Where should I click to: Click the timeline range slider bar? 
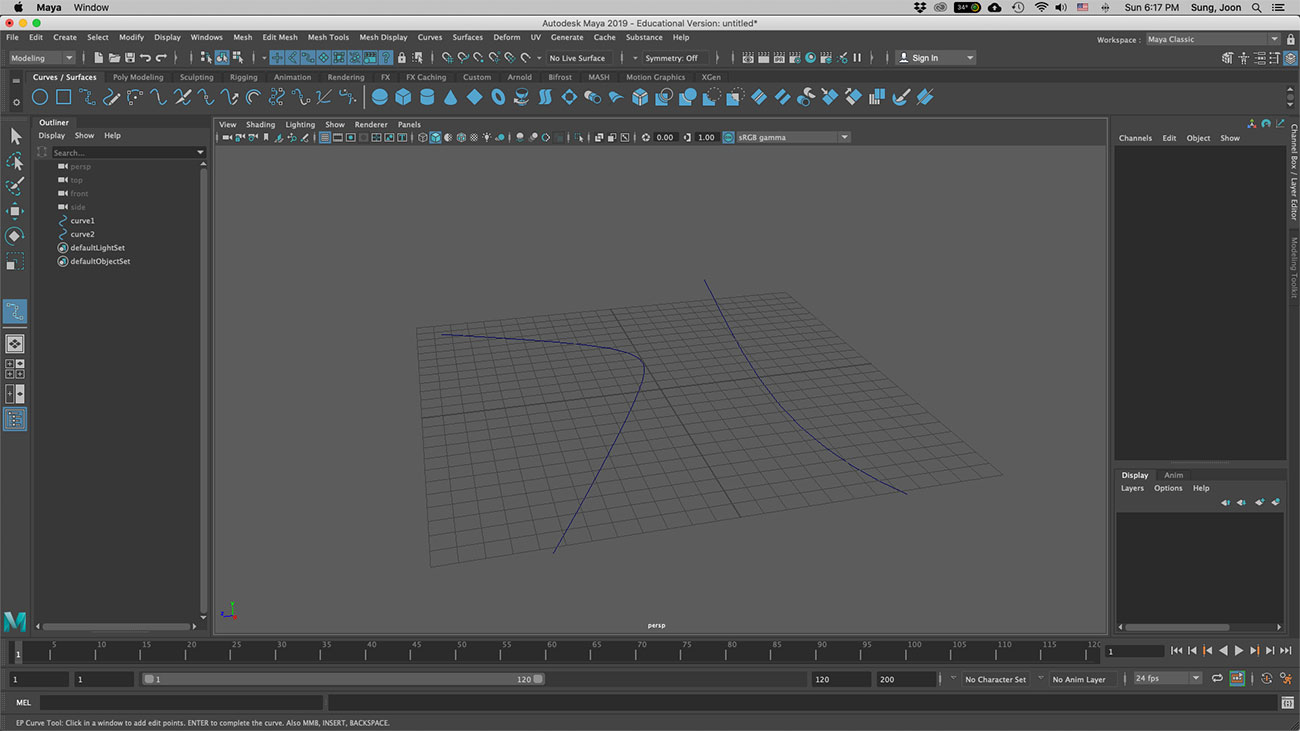click(x=343, y=679)
